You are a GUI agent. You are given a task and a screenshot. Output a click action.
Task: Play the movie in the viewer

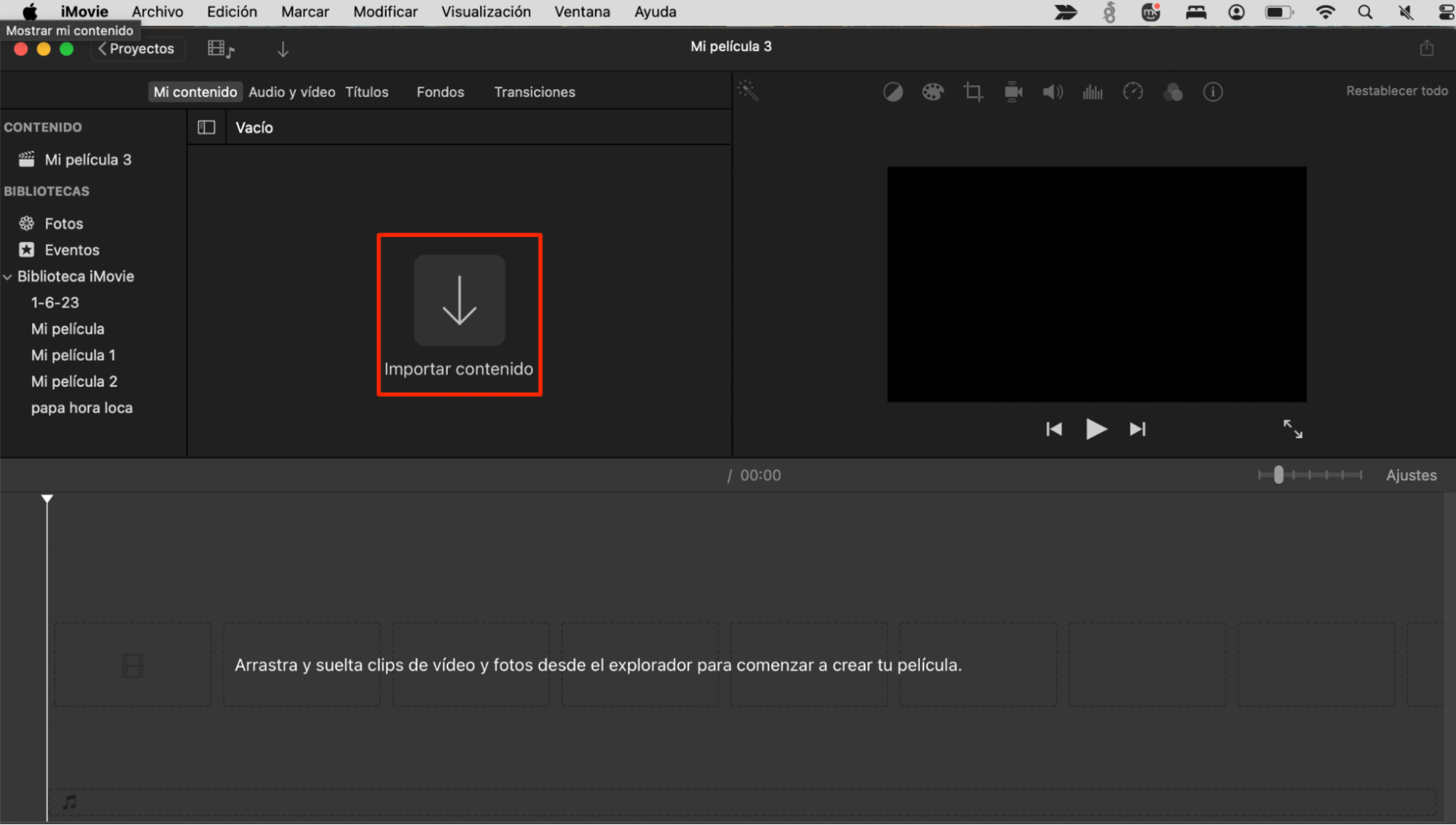pyautogui.click(x=1095, y=429)
